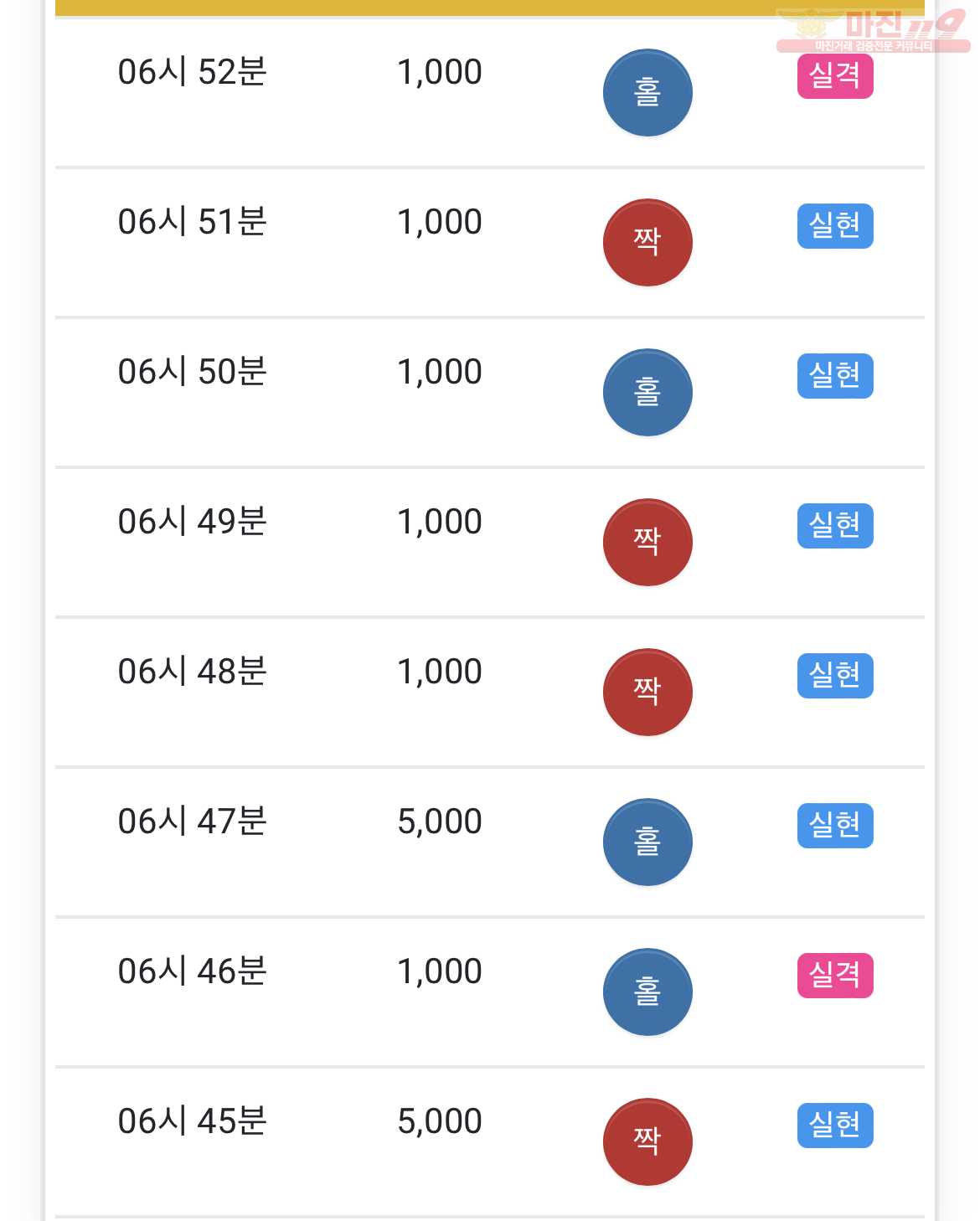
Task: Click the 5,000 amount at 06시 45분
Action: click(x=440, y=1121)
